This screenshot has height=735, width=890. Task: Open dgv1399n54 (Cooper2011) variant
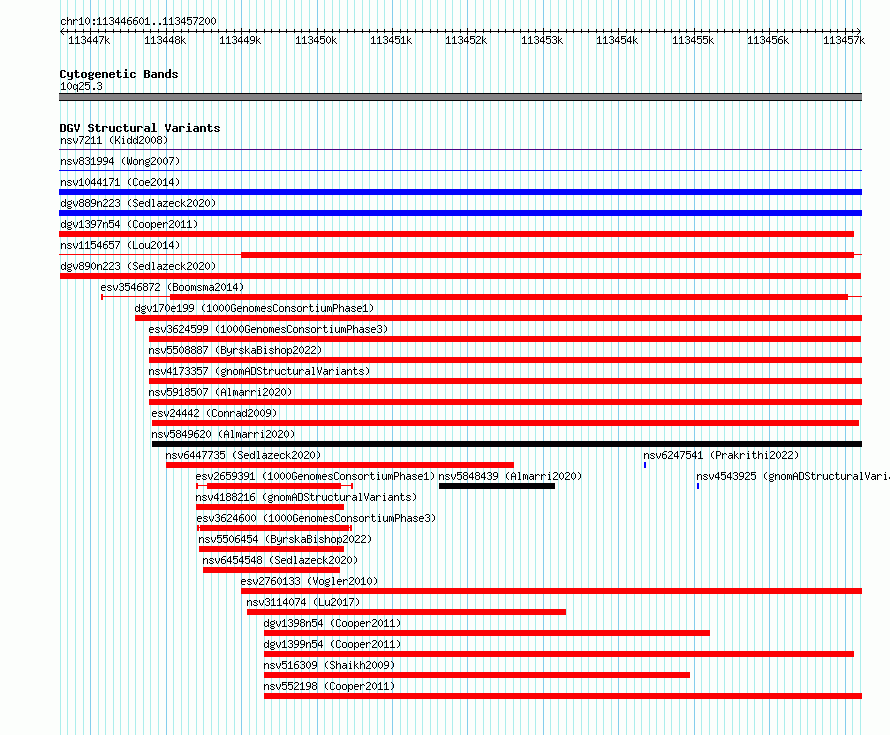(x=332, y=644)
